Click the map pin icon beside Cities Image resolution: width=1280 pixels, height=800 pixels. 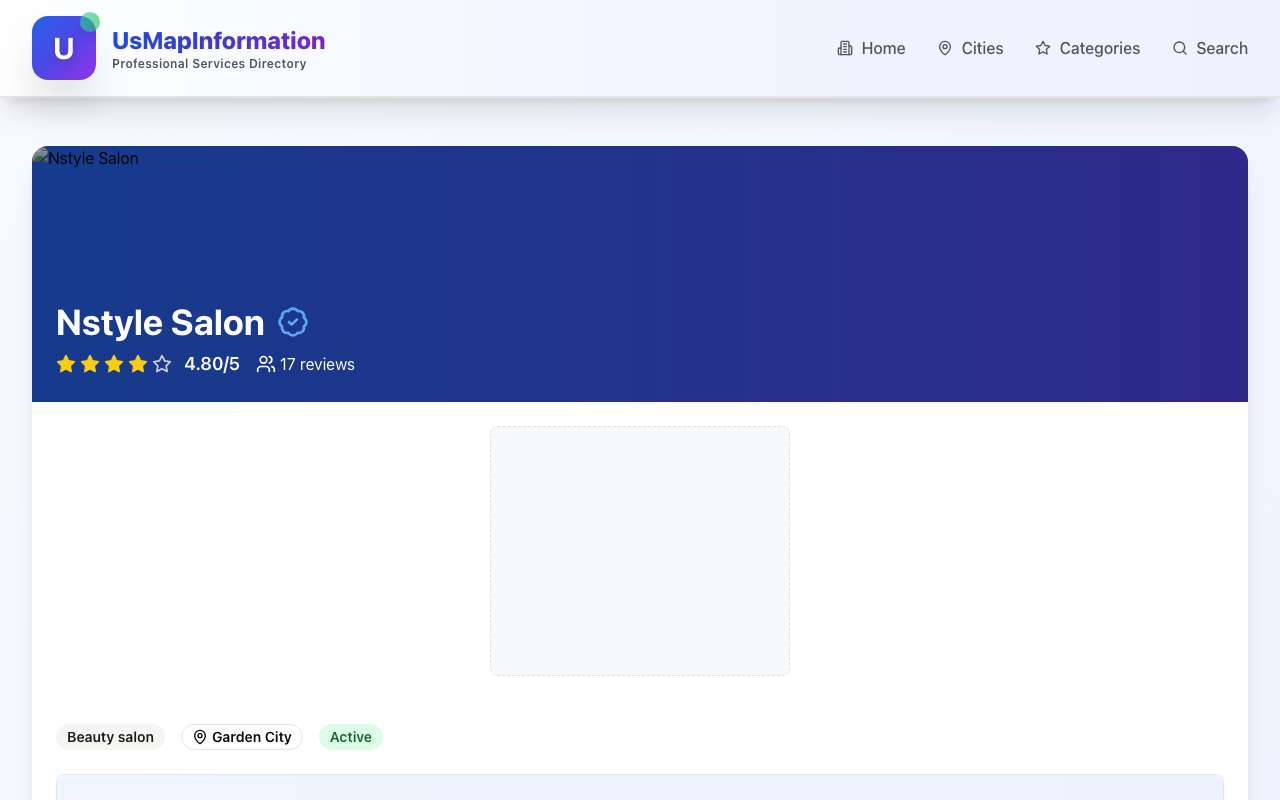pos(945,48)
